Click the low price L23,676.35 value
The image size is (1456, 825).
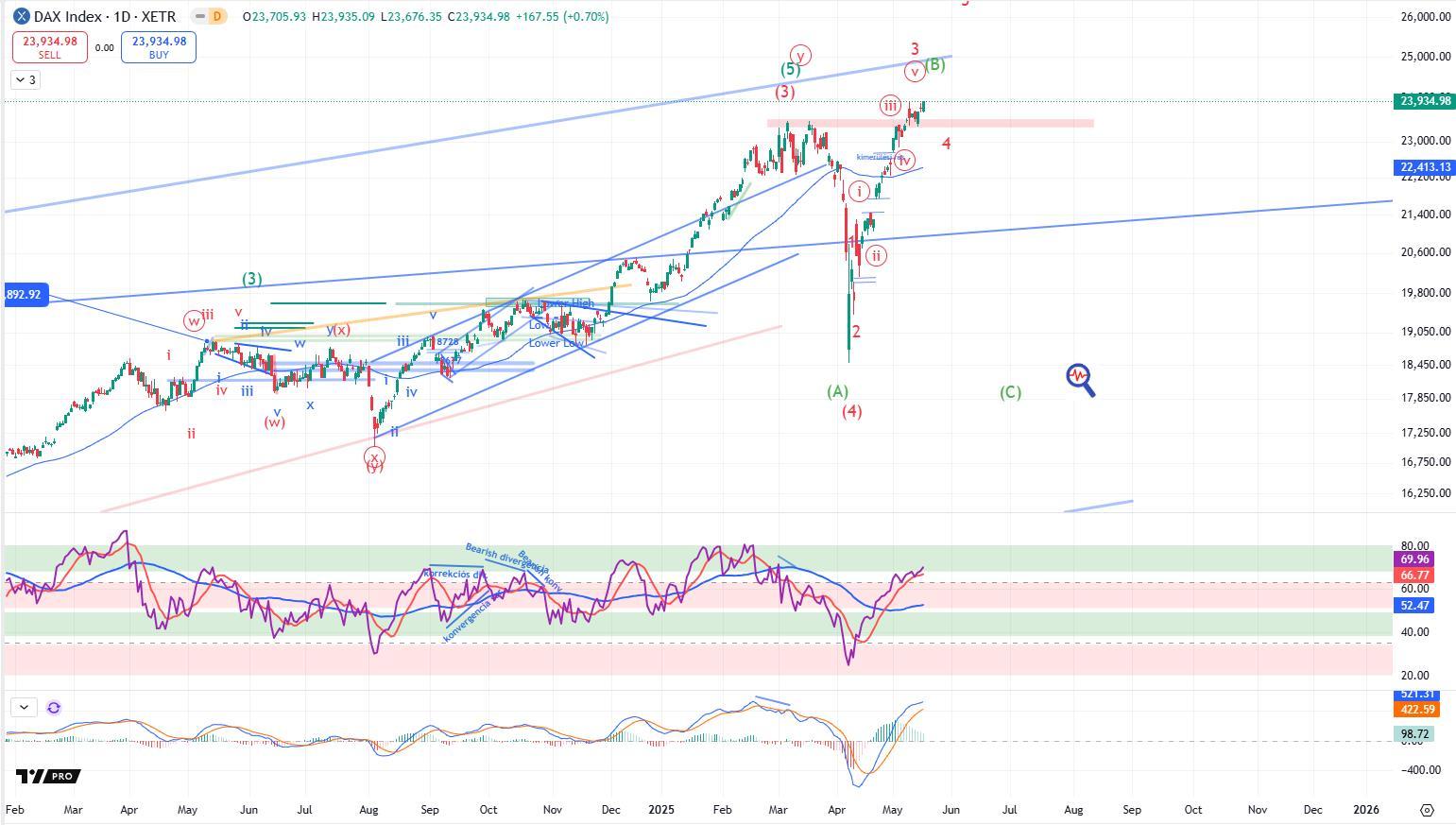coord(411,17)
